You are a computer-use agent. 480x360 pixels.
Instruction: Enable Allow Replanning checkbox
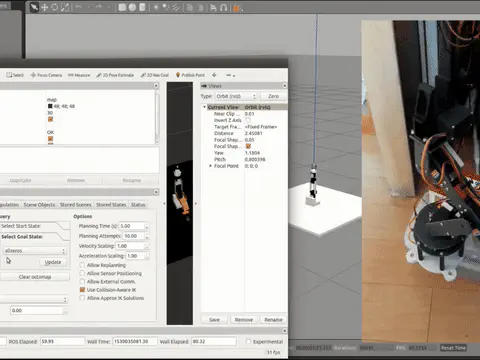pyautogui.click(x=82, y=265)
